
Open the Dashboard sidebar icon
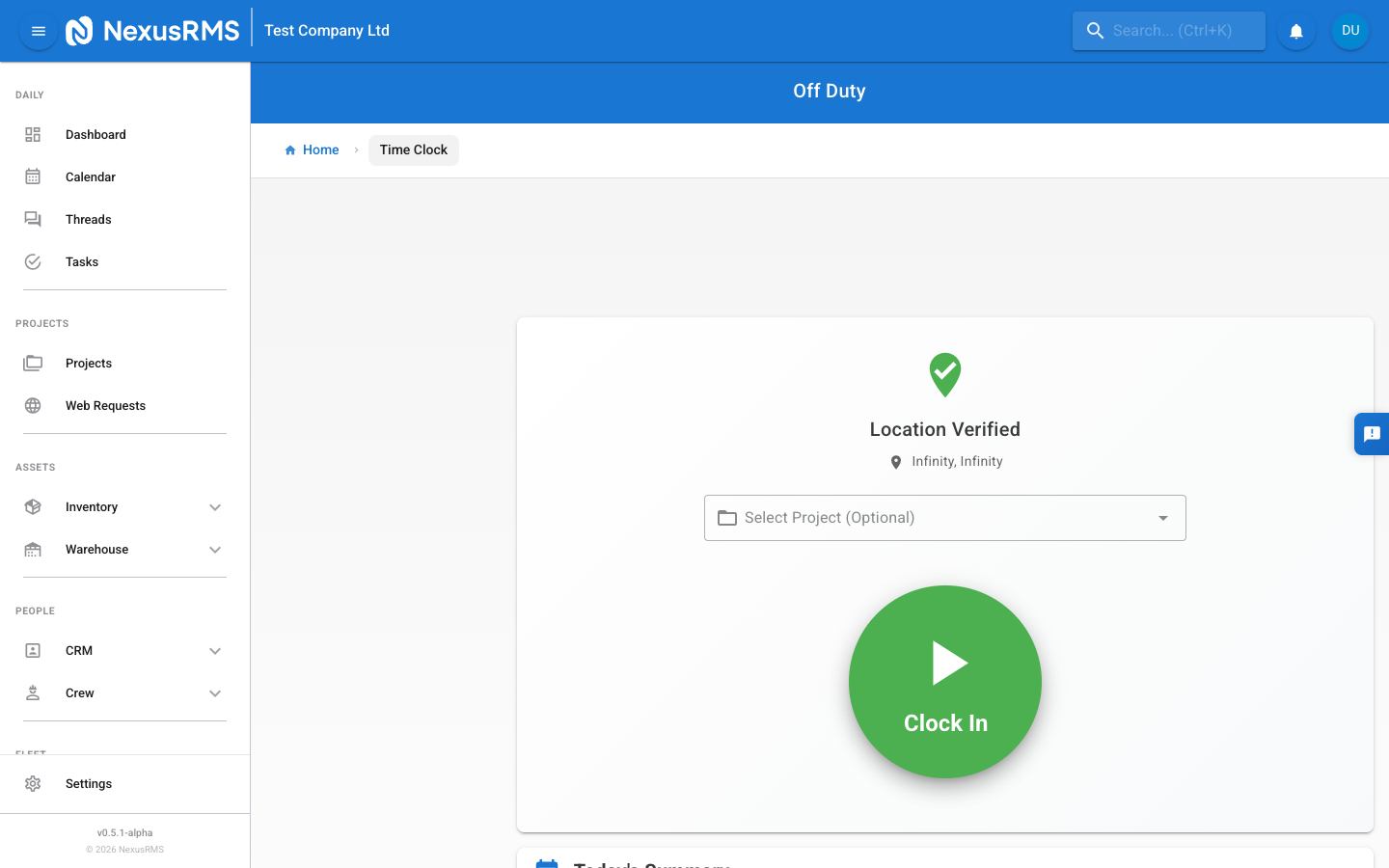tap(33, 134)
